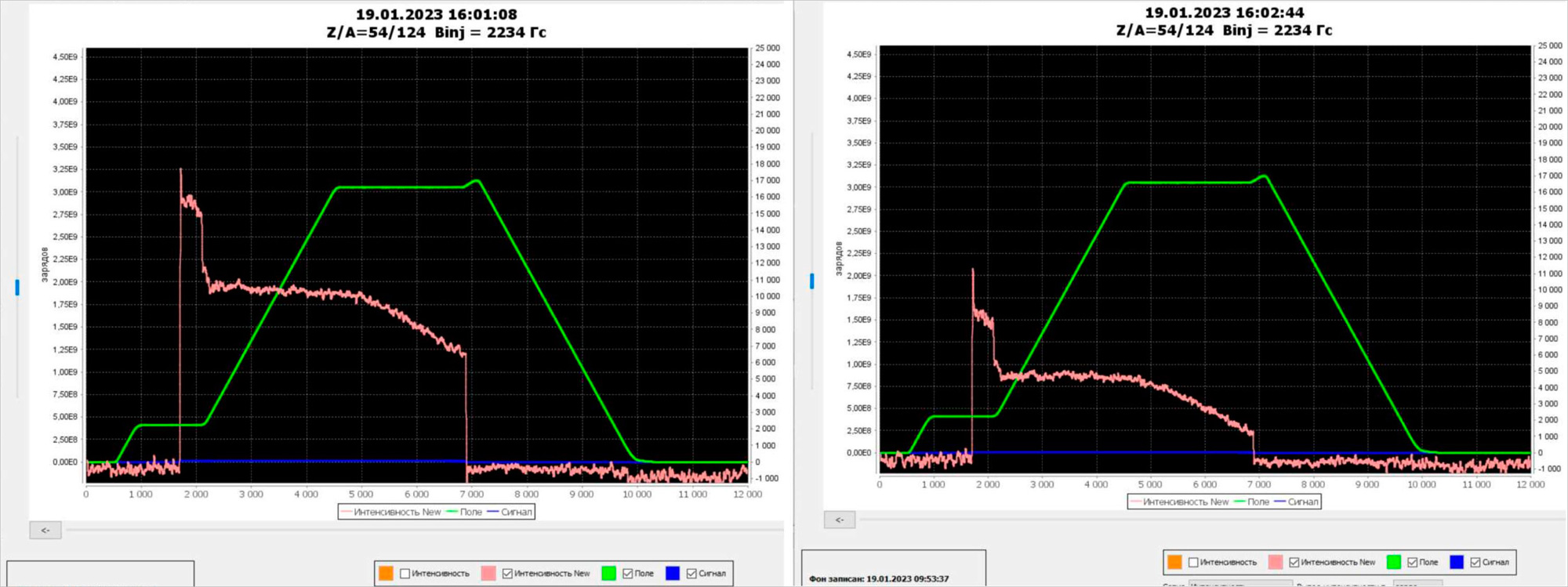
Task: Click the green Поле color swatch under the left chart
Action: tap(608, 574)
